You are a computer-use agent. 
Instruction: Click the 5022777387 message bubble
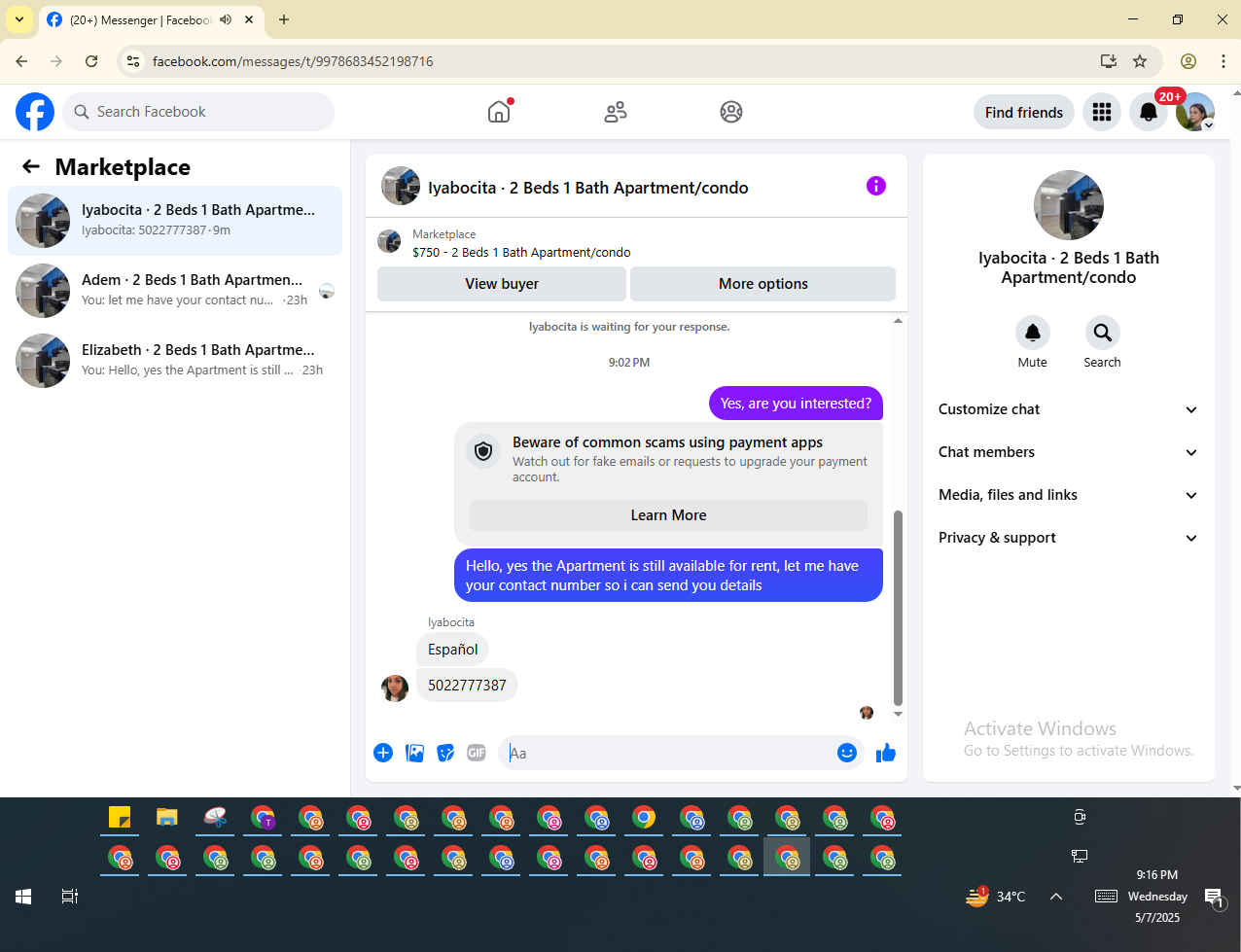[x=467, y=686]
